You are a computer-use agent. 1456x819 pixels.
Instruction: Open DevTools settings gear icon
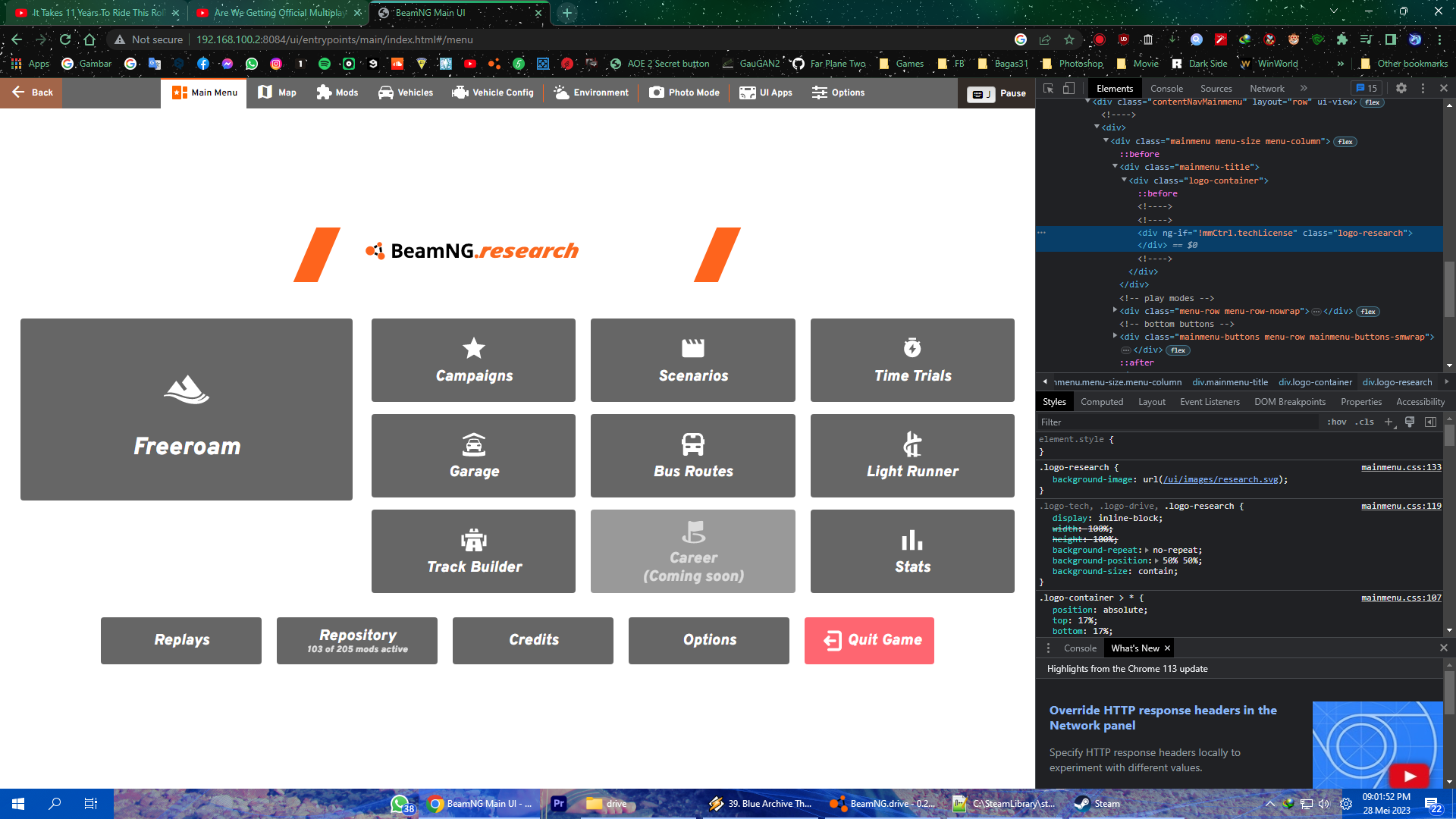(x=1401, y=89)
